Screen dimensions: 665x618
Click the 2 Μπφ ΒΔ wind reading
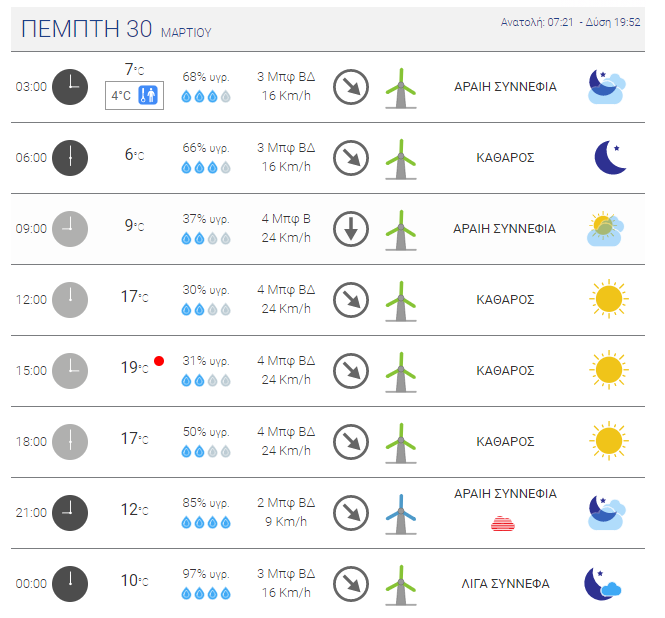click(286, 503)
